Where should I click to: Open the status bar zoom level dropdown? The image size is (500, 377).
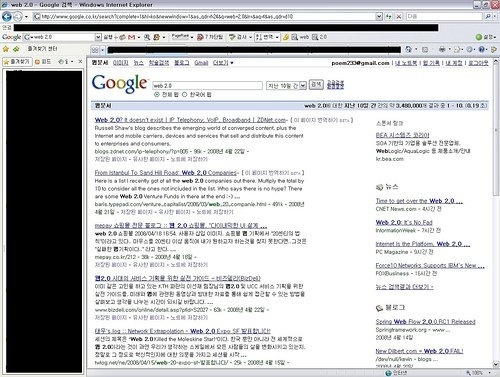[x=489, y=373]
